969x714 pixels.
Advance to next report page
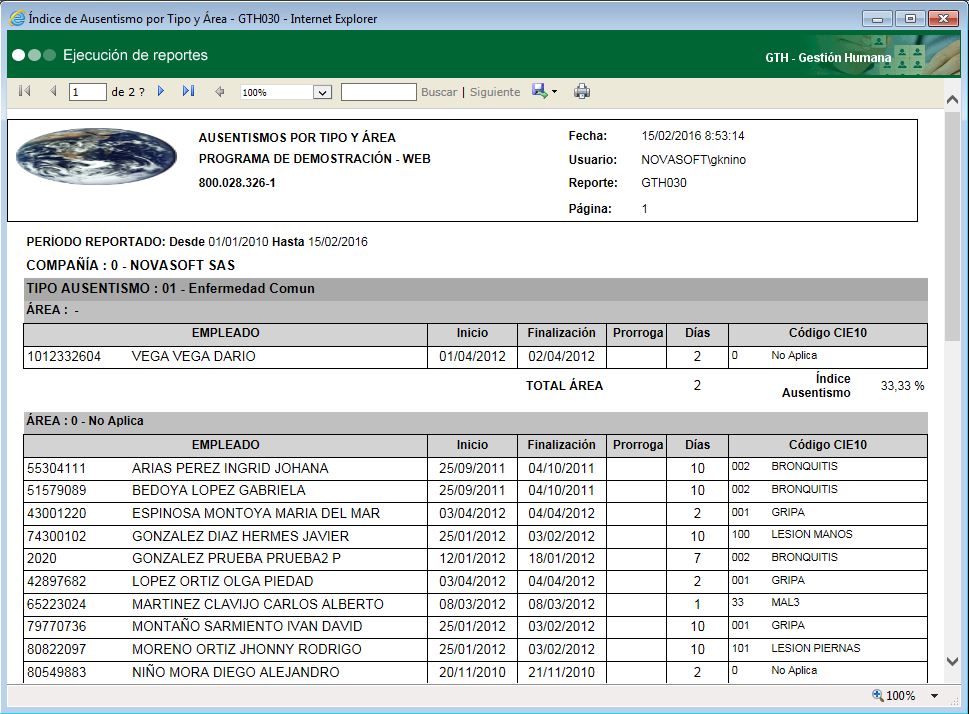161,91
